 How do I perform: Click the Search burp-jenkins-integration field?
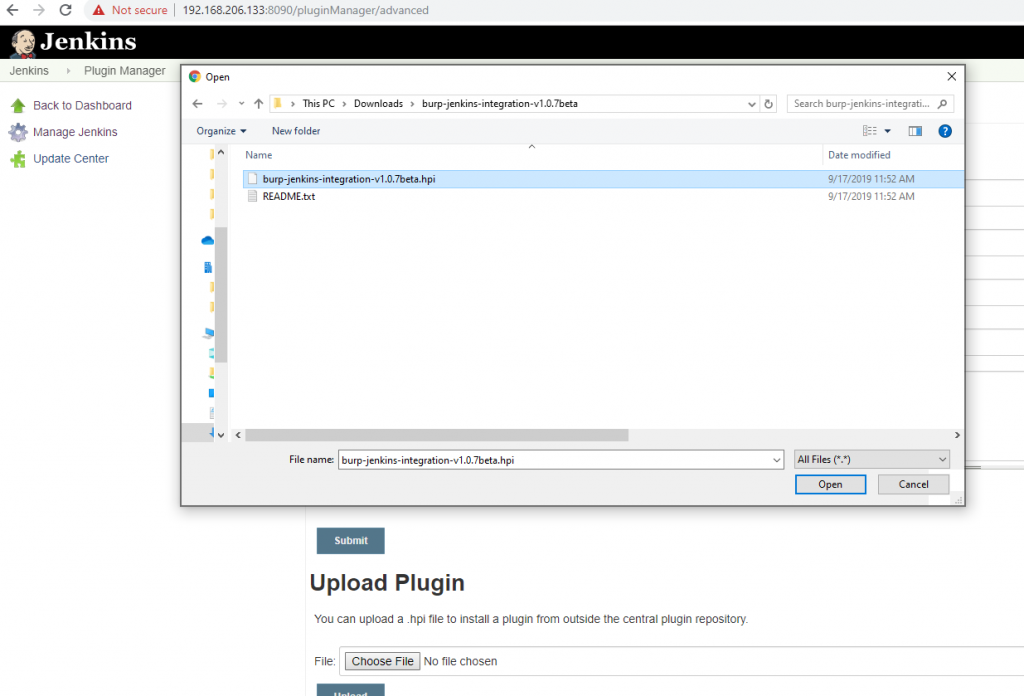coord(863,104)
